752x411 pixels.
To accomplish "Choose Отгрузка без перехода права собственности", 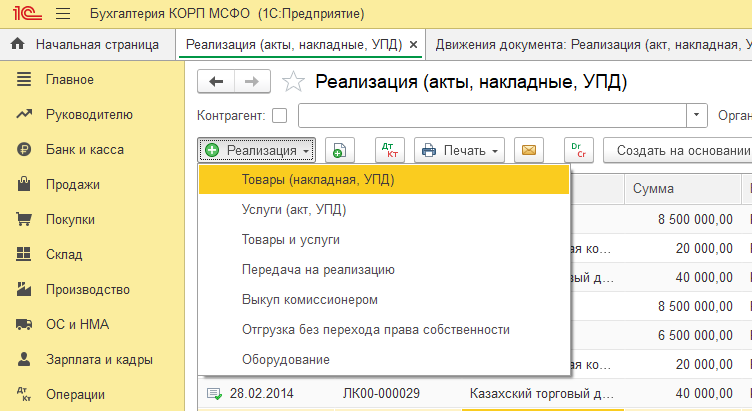I will point(384,329).
